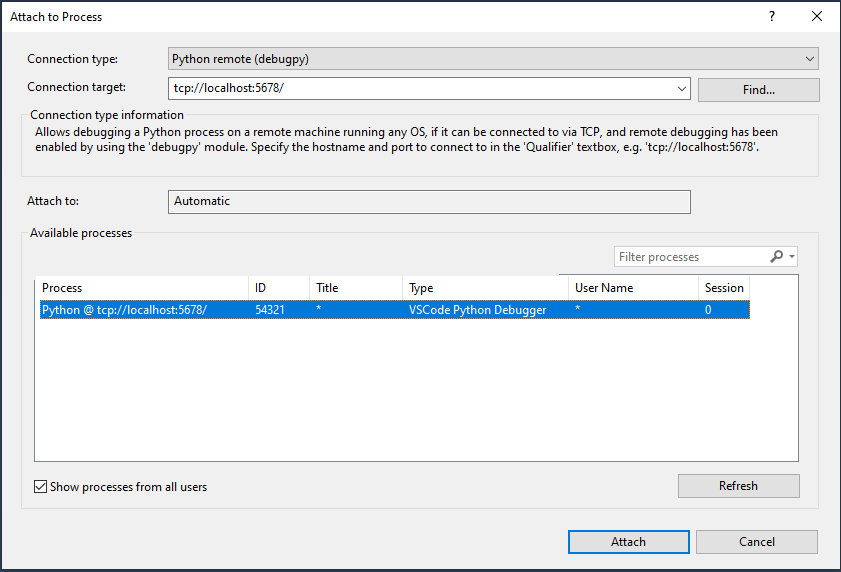Close the Attach to Process dialog
841x572 pixels.
(817, 16)
